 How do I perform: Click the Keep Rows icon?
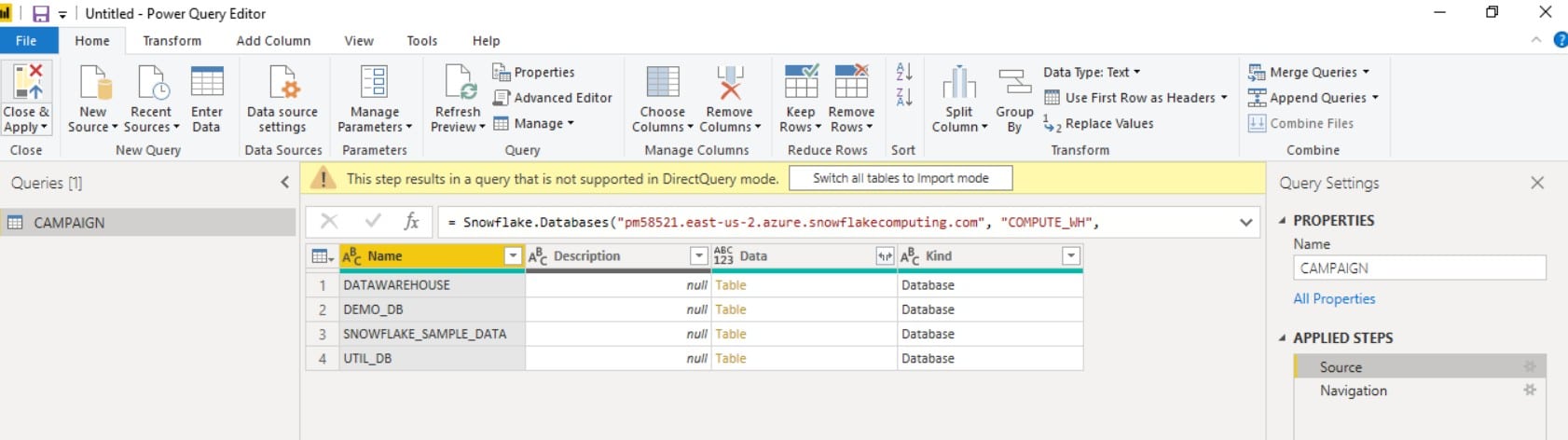pyautogui.click(x=802, y=82)
